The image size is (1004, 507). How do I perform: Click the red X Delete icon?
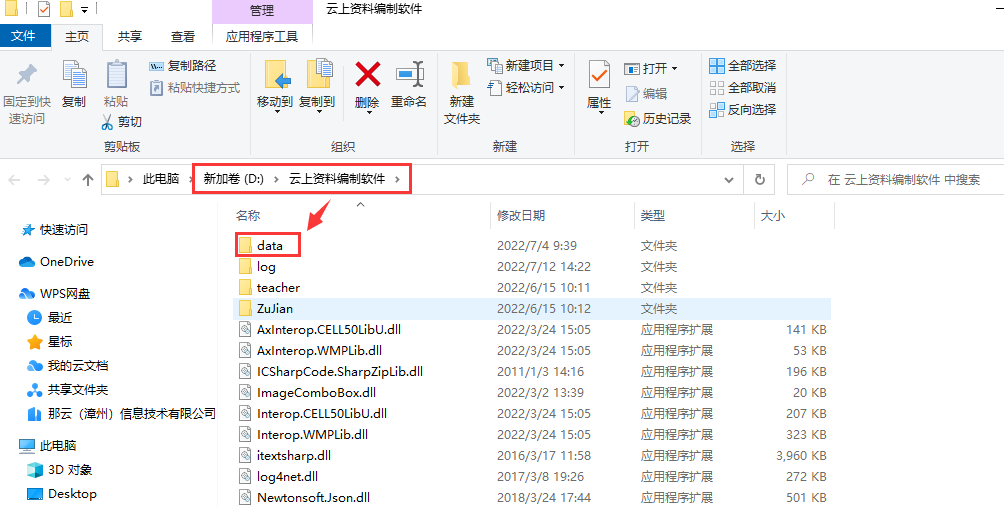click(368, 75)
